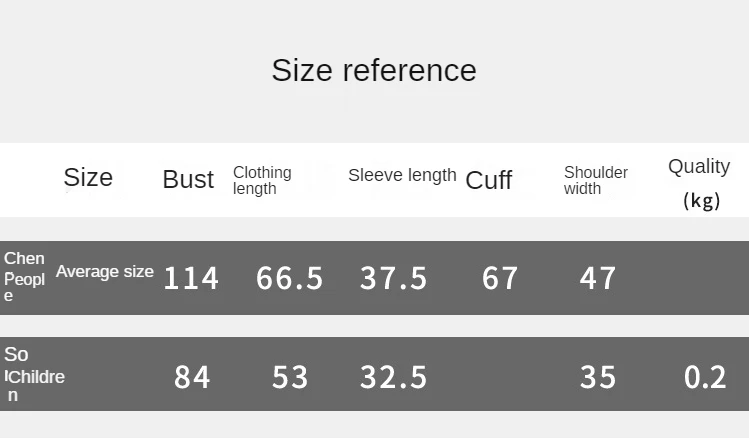Screen dimensions: 749x439
Task: Select the Cuff column header
Action: (488, 180)
